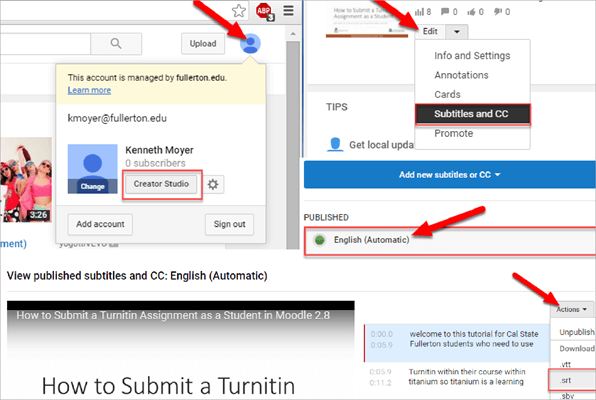Viewport: 596px width, 400px height.
Task: Click the video player title overlay
Action: (173, 315)
